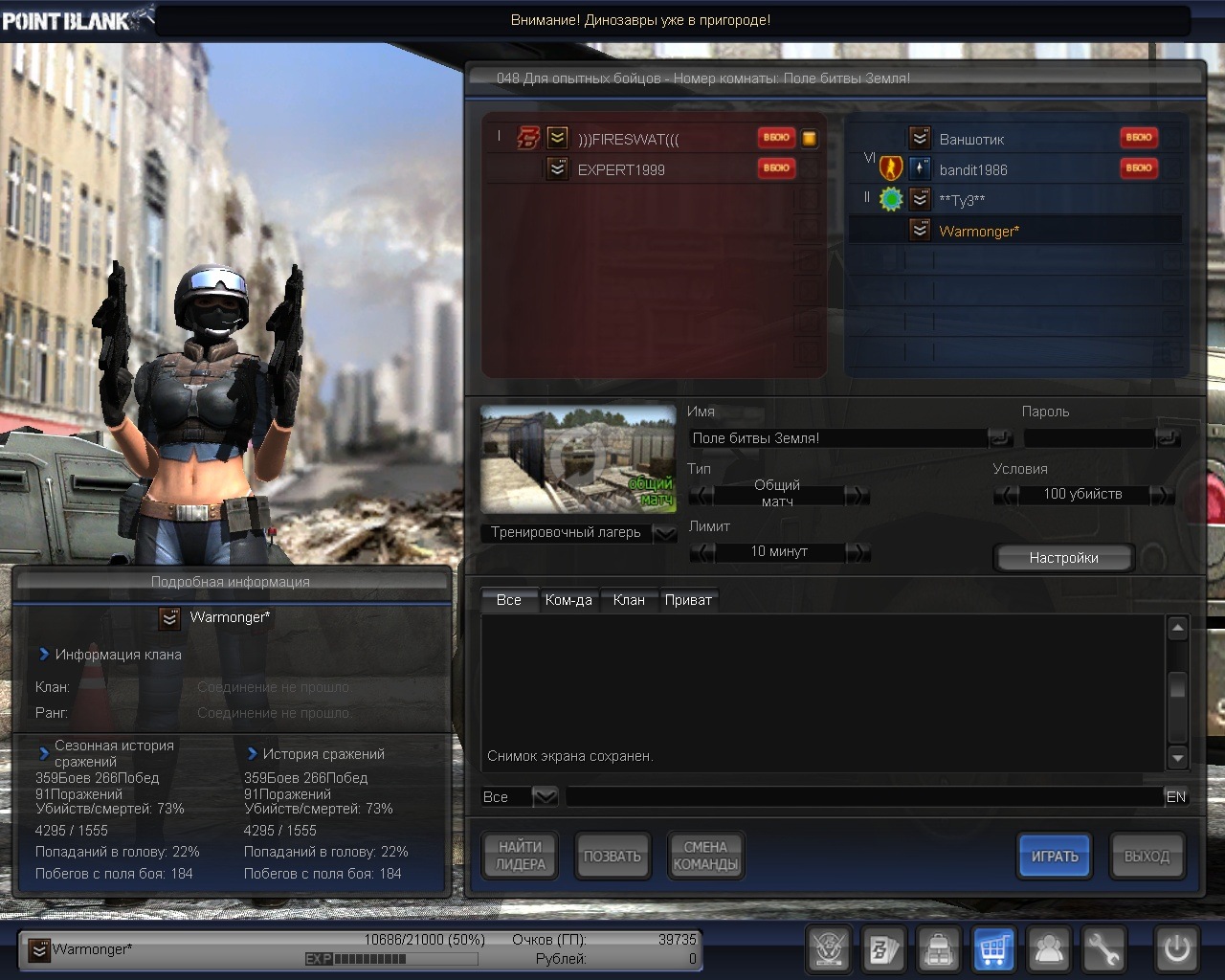Screen dimensions: 1225x980
Task: Toggle the orange slot marker beside )))FIREWAT(((
Action: (810, 139)
